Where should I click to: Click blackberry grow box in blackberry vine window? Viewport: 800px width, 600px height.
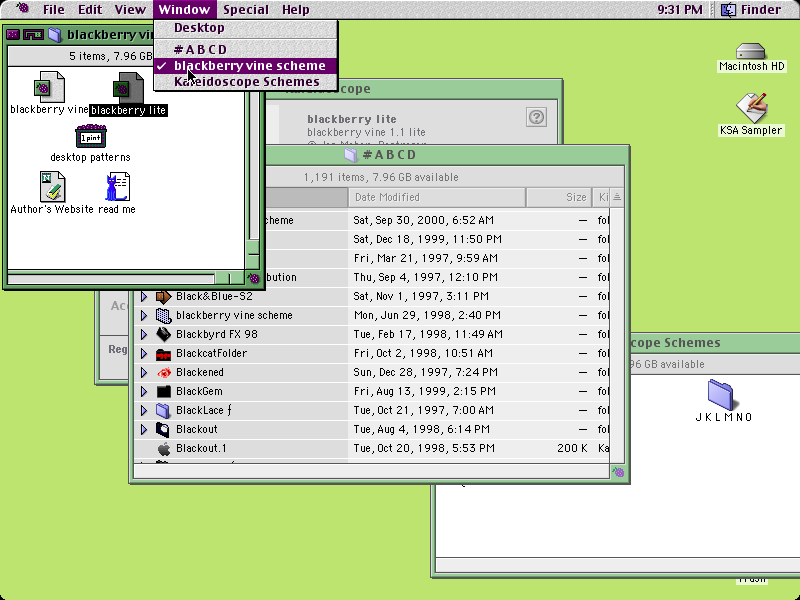pyautogui.click(x=254, y=278)
